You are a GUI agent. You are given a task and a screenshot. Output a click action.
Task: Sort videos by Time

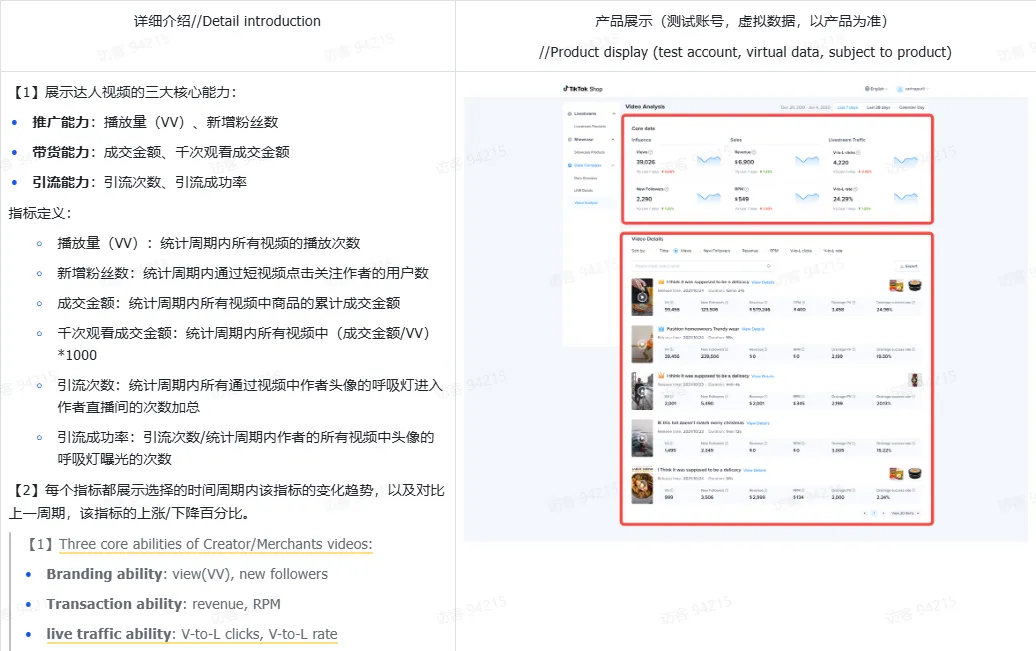click(661, 250)
